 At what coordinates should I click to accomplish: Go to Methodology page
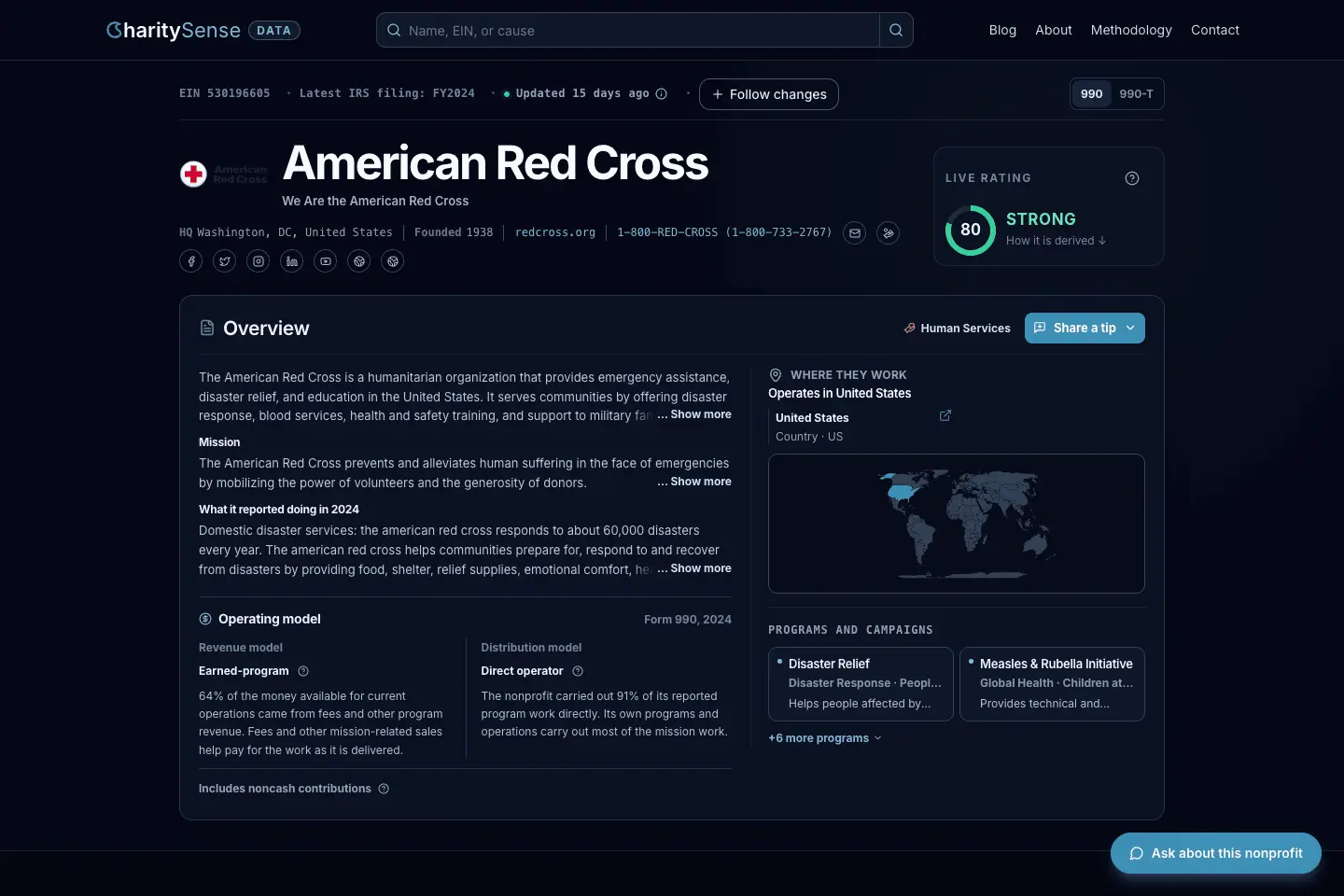point(1131,30)
